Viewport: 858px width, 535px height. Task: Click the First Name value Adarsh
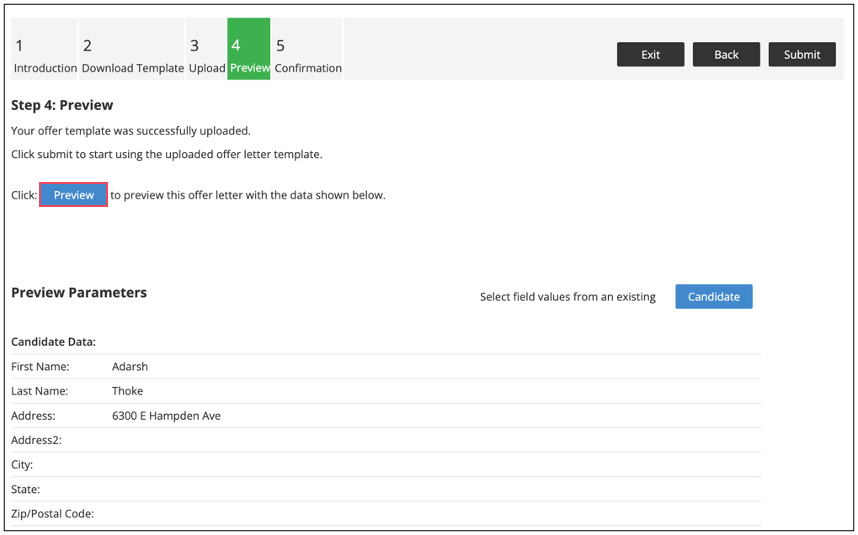coord(130,367)
